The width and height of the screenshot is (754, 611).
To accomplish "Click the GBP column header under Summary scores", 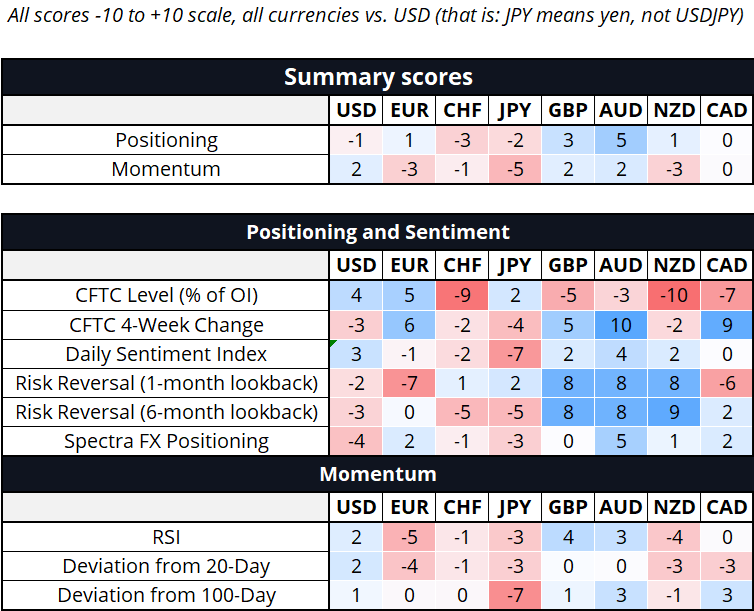I will [568, 110].
